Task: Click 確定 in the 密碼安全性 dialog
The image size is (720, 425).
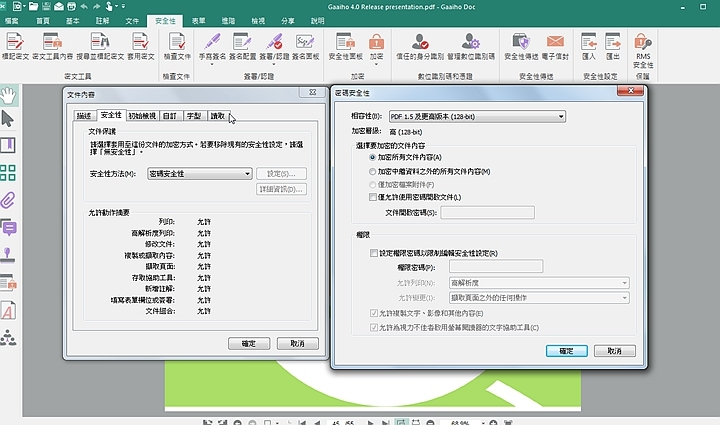Action: click(567, 351)
